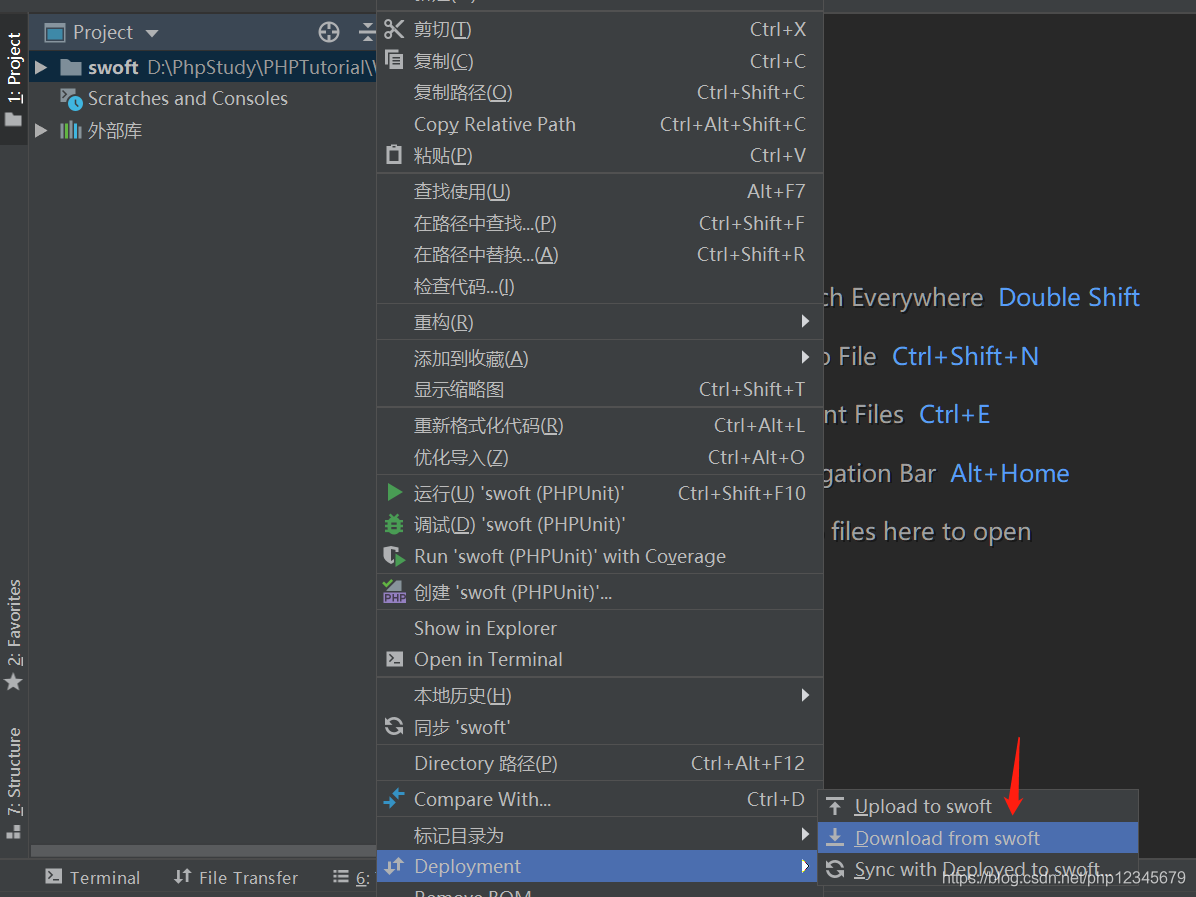1196x897 pixels.
Task: Click the Project view window icon
Action: click(55, 33)
